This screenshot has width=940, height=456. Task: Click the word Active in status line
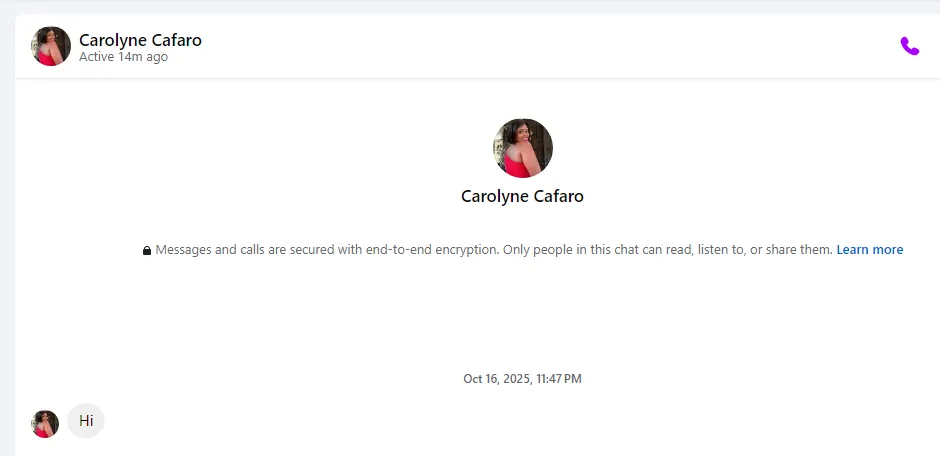tap(97, 58)
